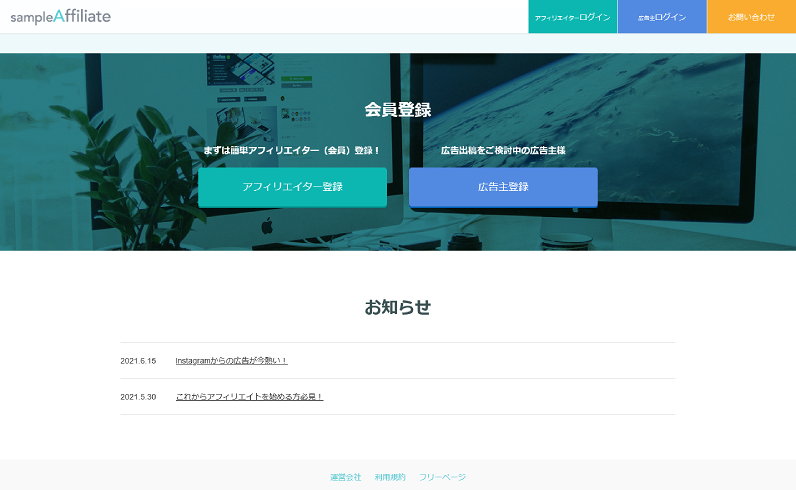Click the アフィリエイター登録 button
Image resolution: width=796 pixels, height=490 pixels.
point(292,187)
